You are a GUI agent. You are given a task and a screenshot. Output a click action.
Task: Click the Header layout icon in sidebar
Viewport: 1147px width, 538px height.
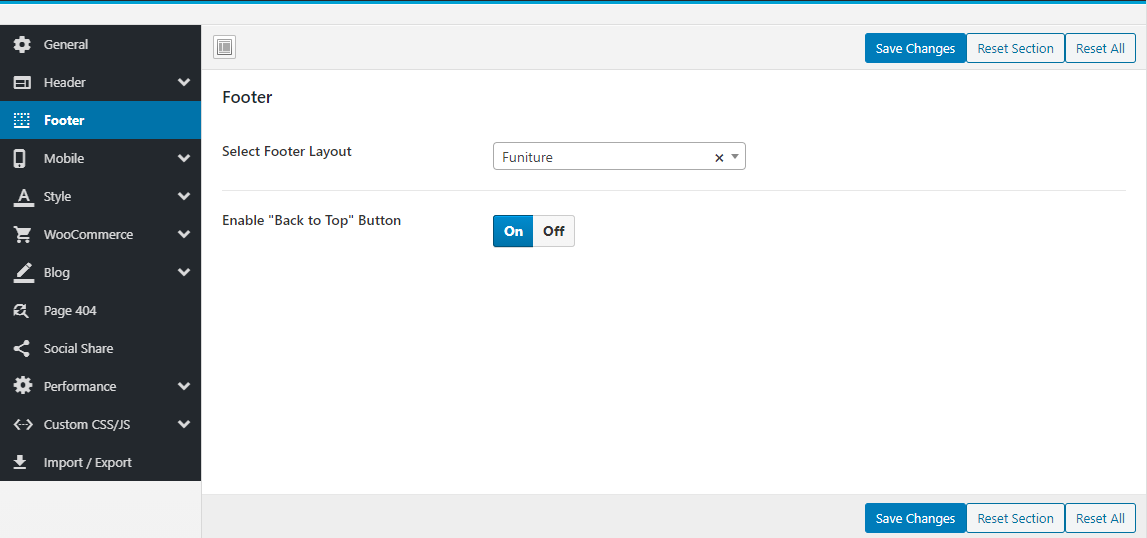click(23, 83)
